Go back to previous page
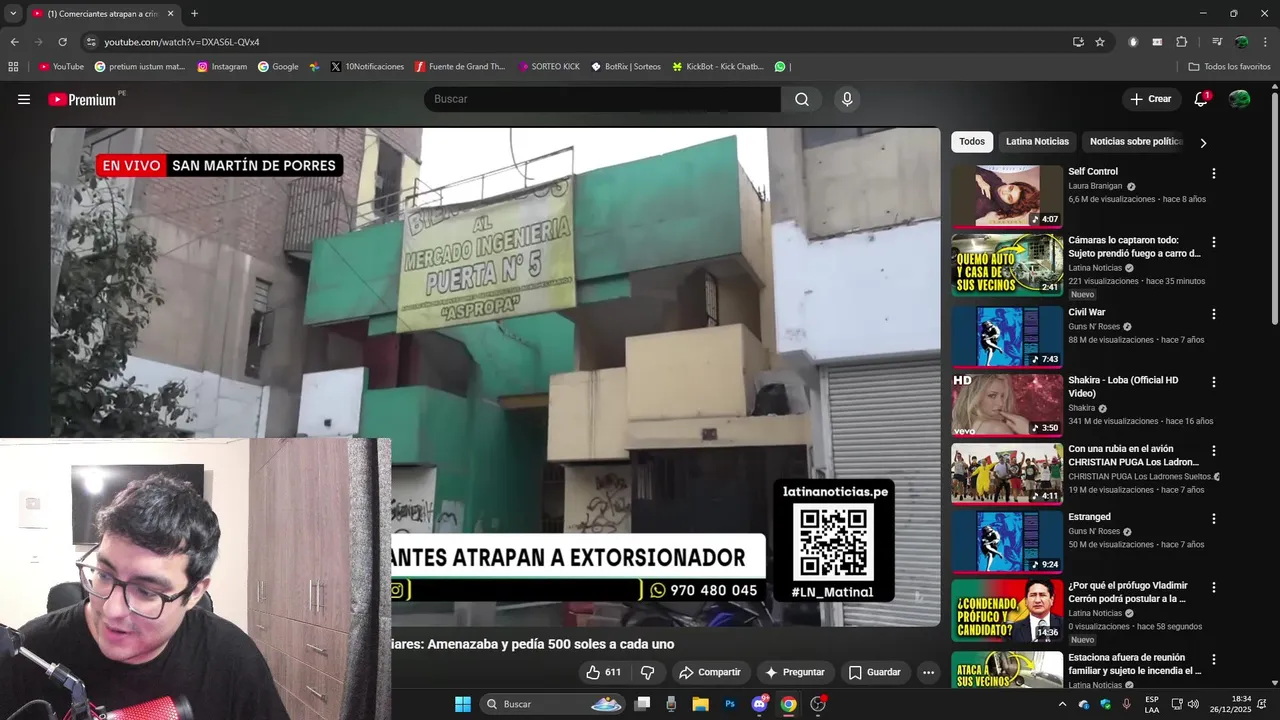The image size is (1280, 720). 14,42
